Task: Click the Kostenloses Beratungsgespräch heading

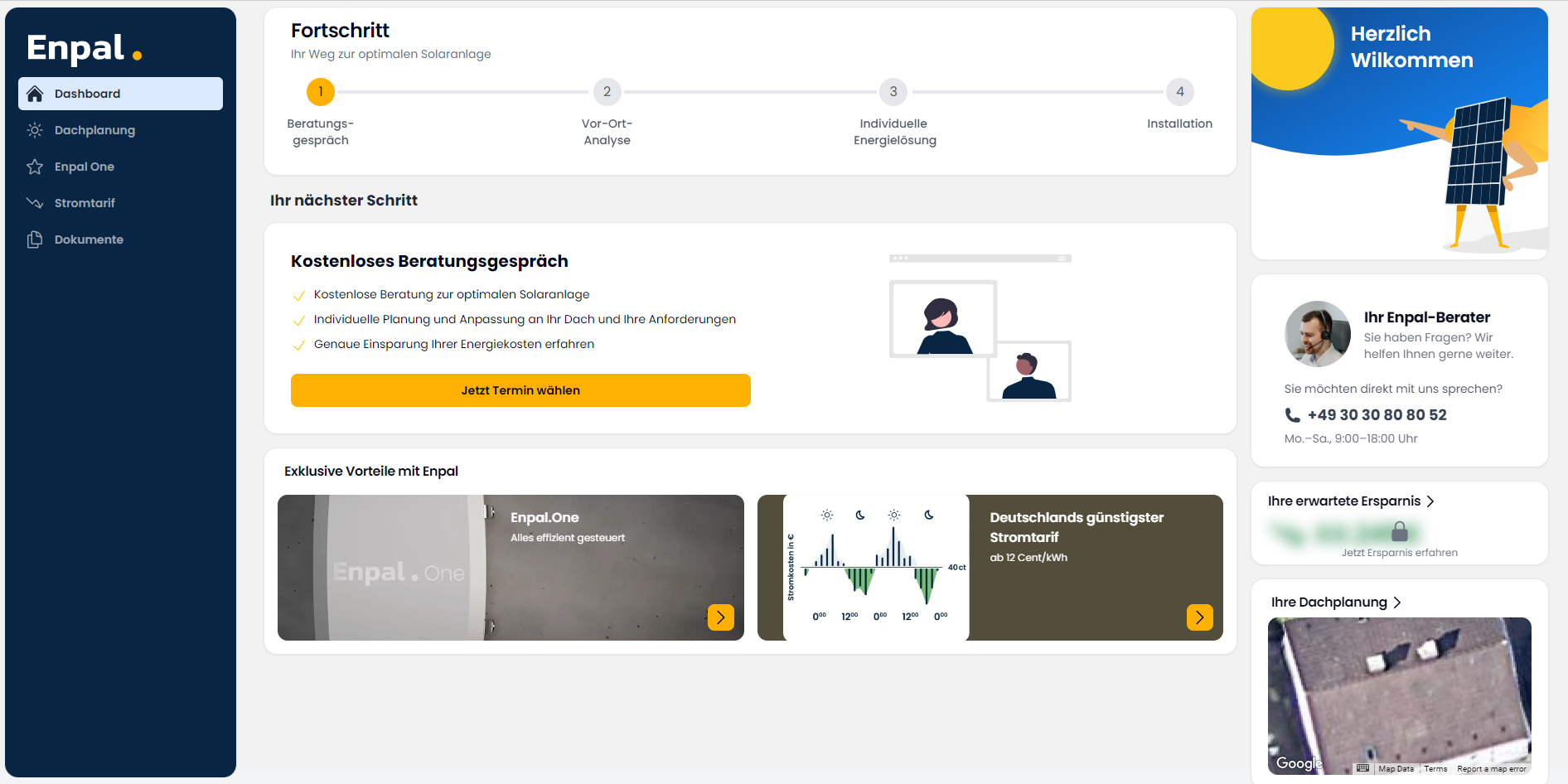Action: tap(429, 261)
